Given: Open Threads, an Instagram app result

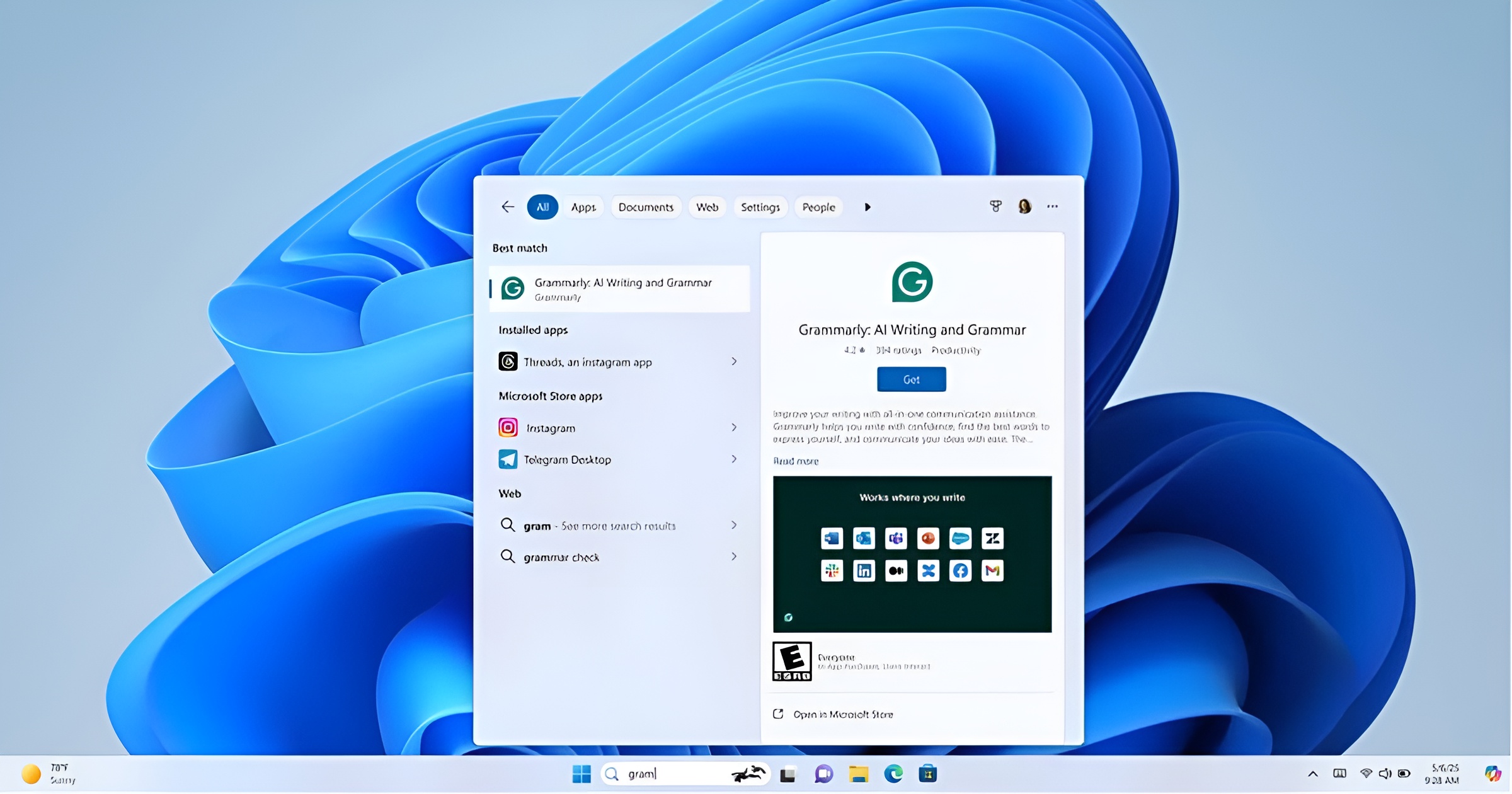Looking at the screenshot, I should (x=619, y=362).
